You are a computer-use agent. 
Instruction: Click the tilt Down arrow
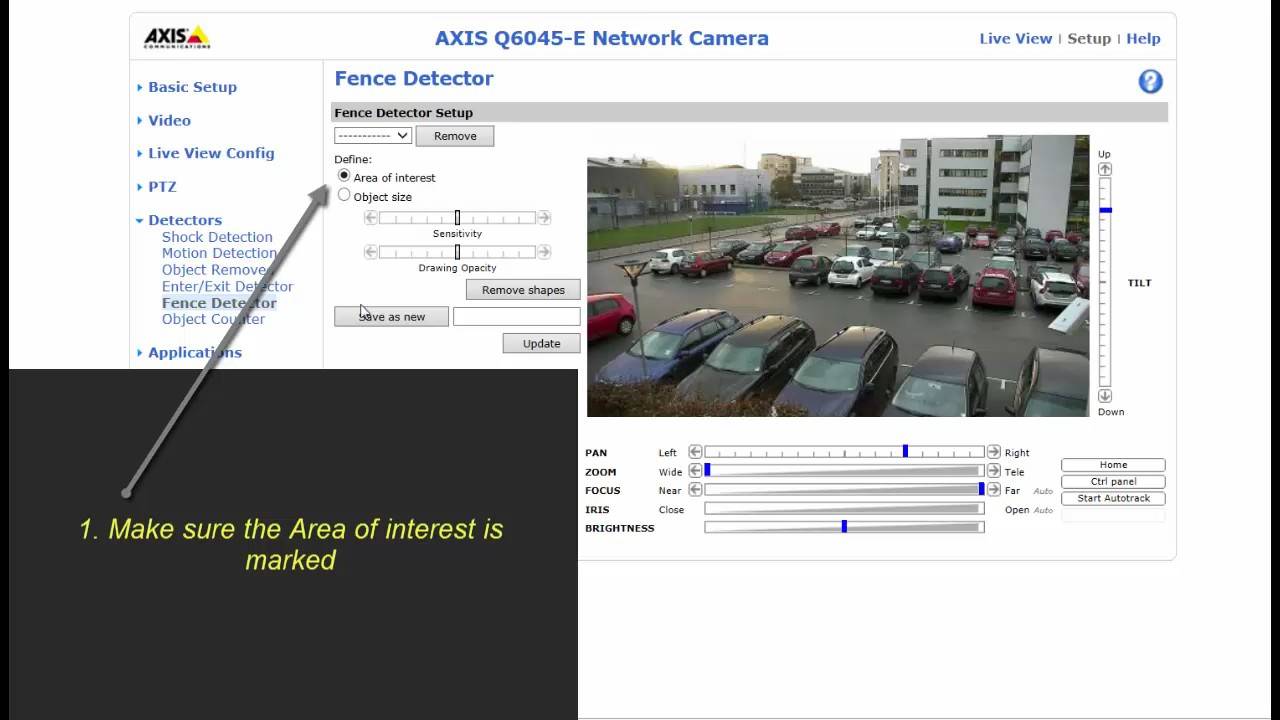point(1105,396)
